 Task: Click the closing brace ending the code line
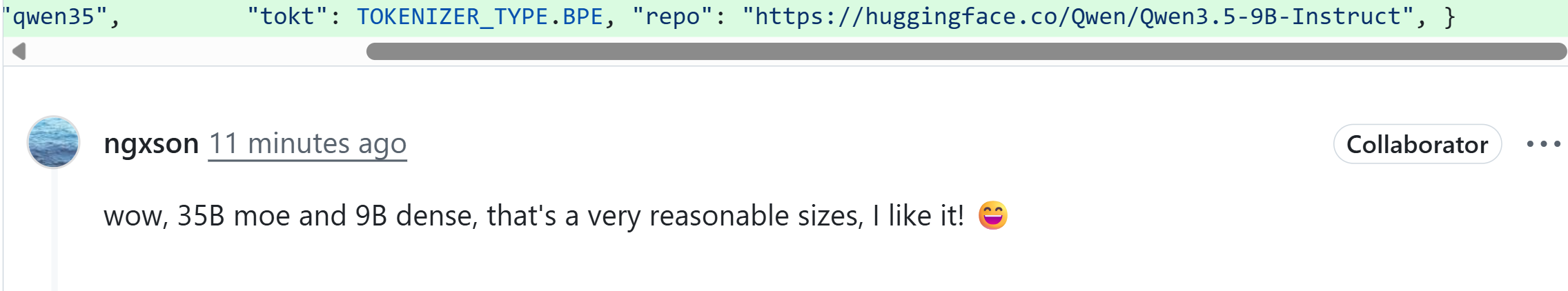pos(1449,17)
